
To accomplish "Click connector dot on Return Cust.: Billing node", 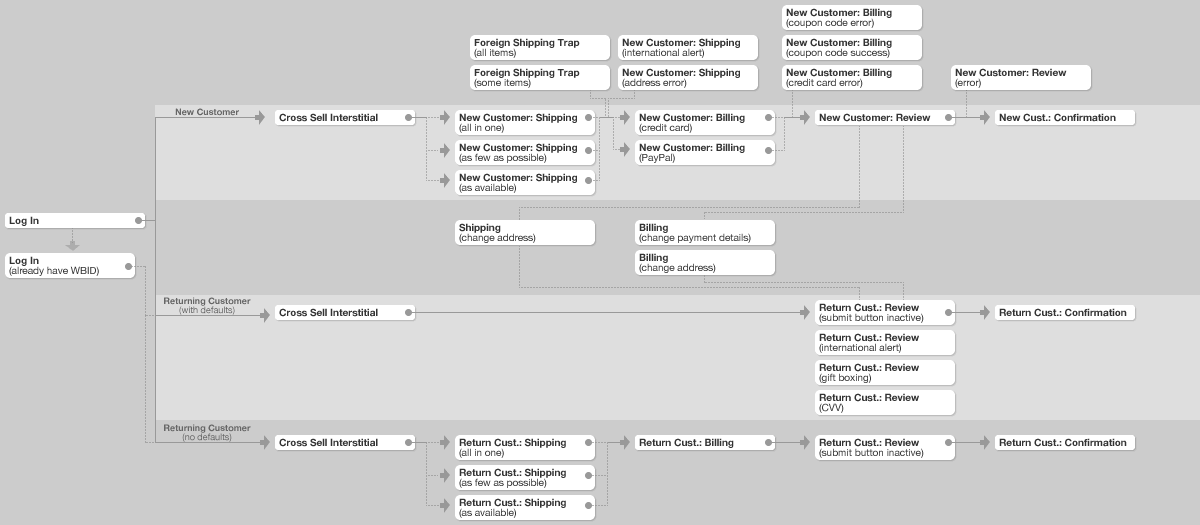I will [769, 443].
